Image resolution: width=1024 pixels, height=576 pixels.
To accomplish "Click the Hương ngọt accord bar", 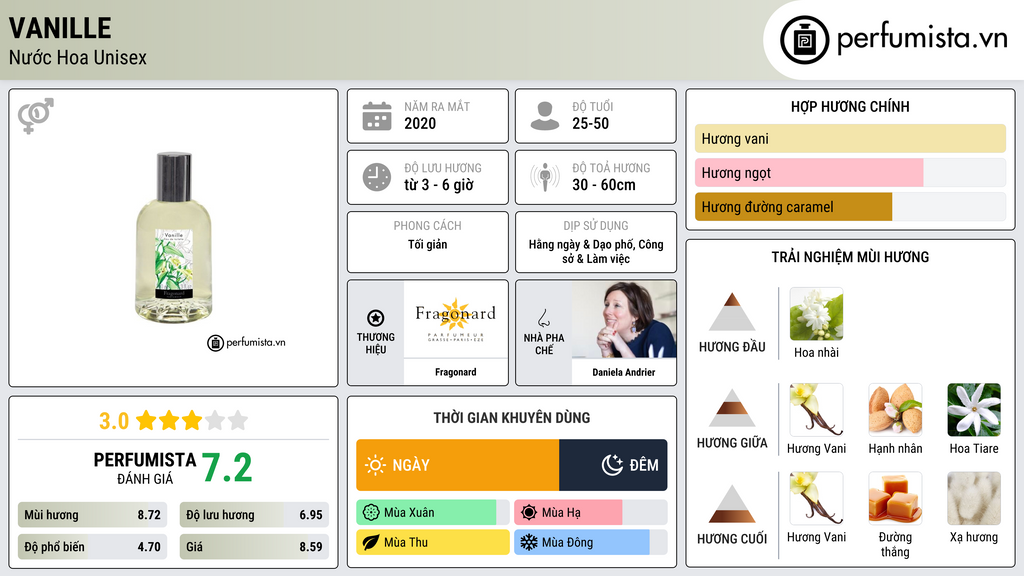I will pyautogui.click(x=850, y=172).
